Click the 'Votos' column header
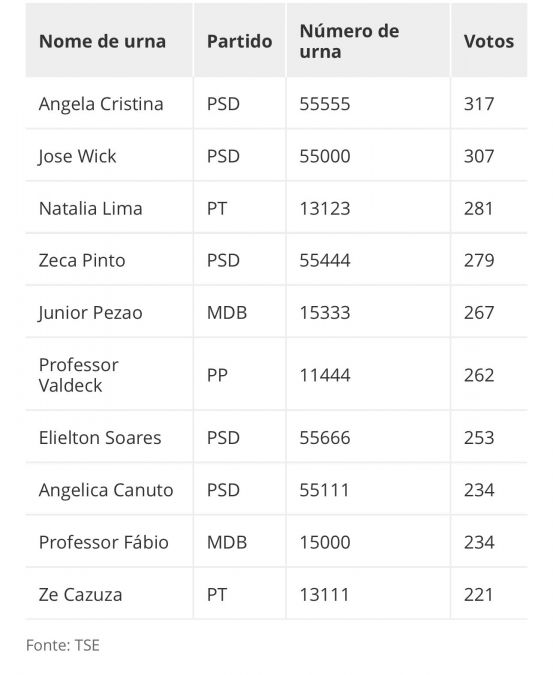This screenshot has height=675, width=553. tap(489, 41)
